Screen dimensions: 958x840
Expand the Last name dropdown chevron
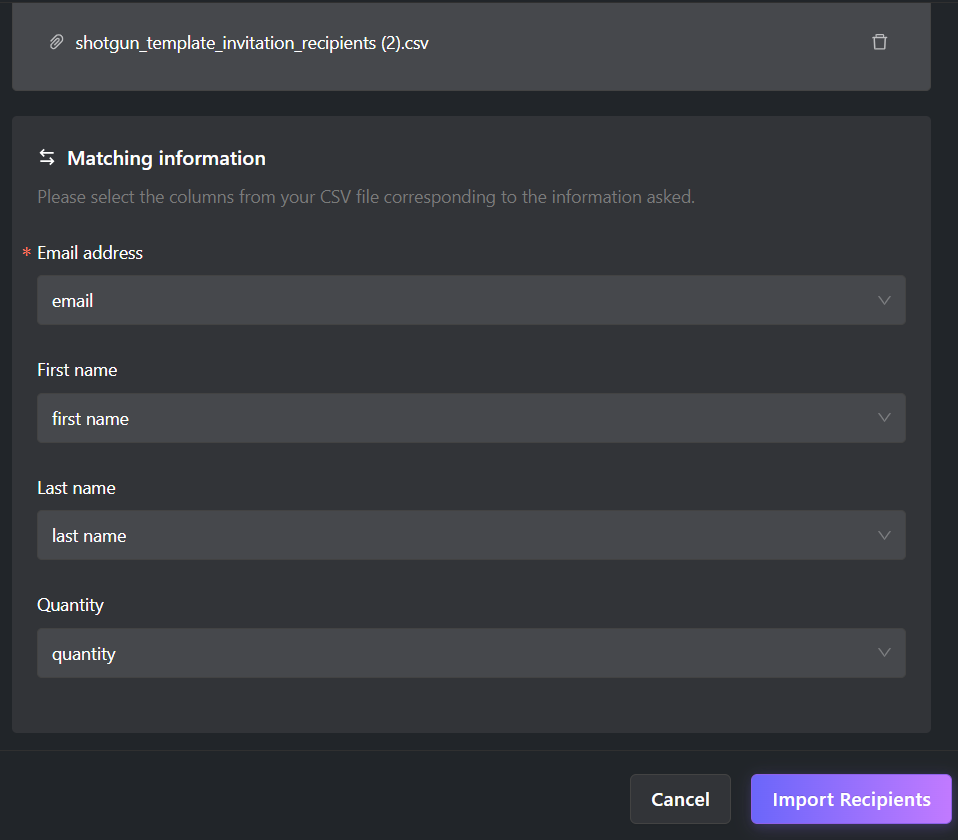[x=883, y=535]
